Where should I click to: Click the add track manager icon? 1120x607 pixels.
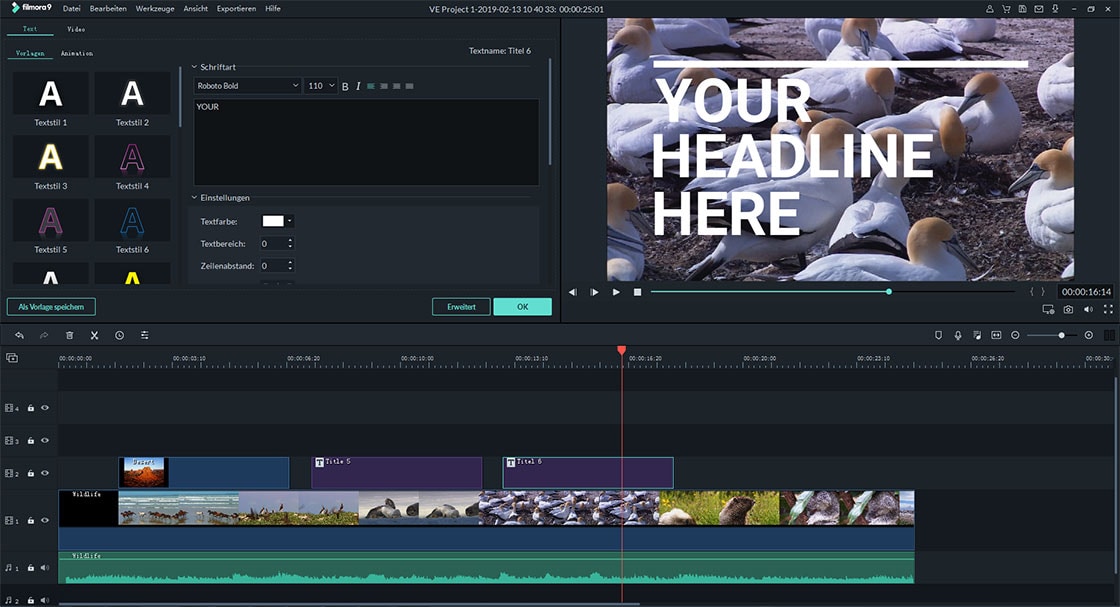point(11,358)
